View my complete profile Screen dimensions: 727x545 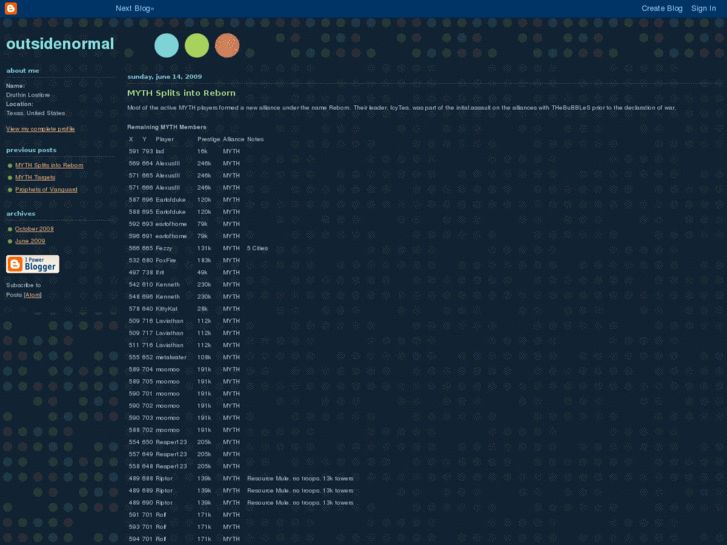pos(40,129)
